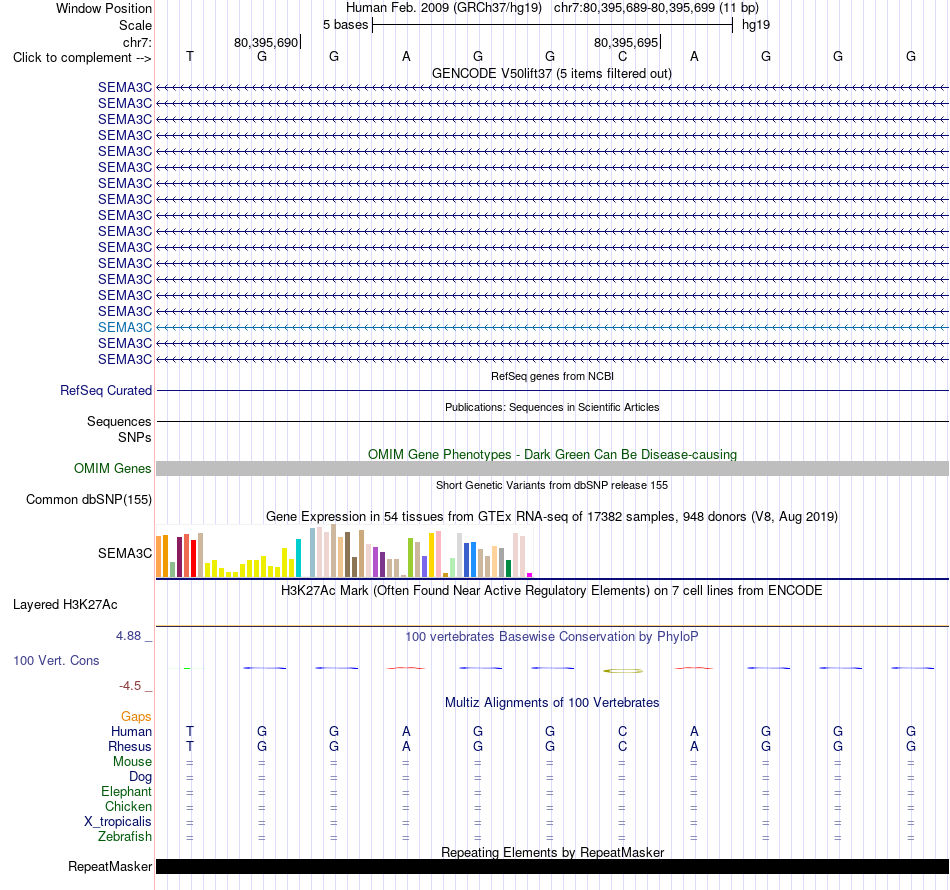Click the -4.5 PhyloP lower scale value
Viewport: 950px width, 890px height.
click(130, 686)
